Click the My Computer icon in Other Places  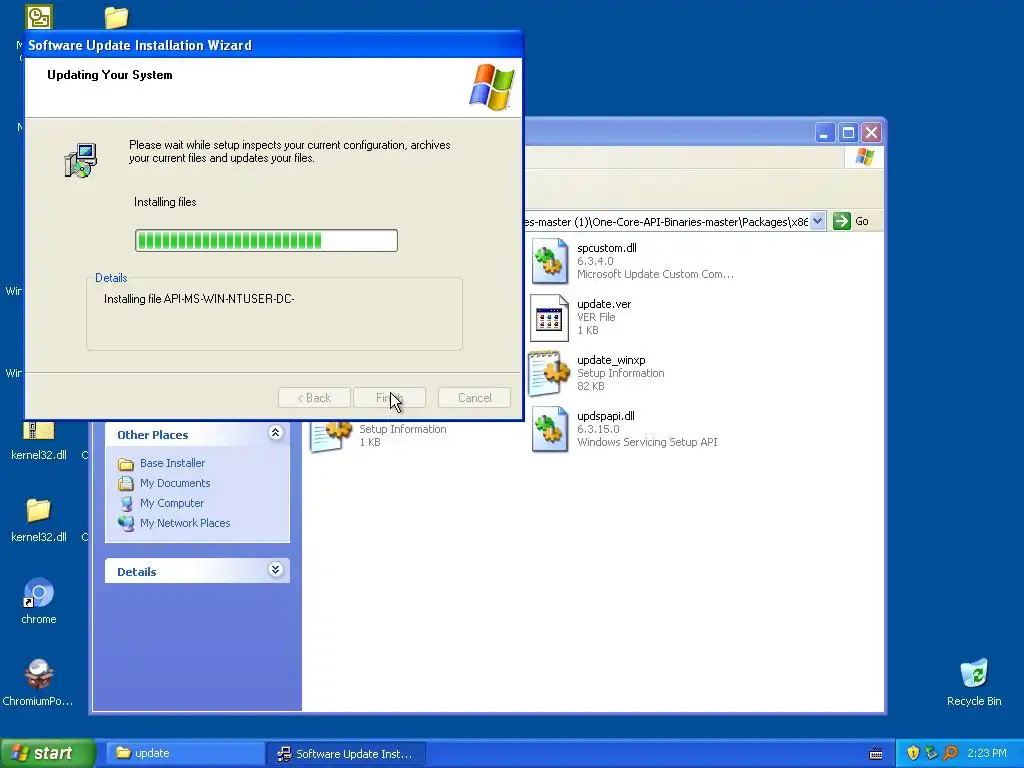(x=126, y=504)
